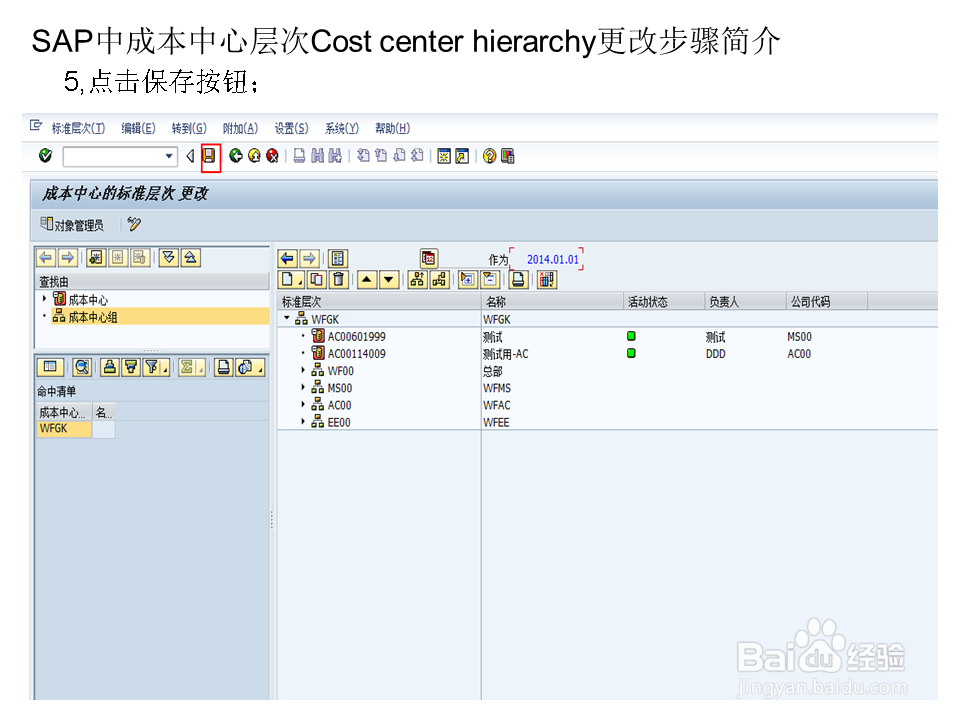960x720 pixels.
Task: Click the Print icon in standard toolbar
Action: tap(299, 156)
